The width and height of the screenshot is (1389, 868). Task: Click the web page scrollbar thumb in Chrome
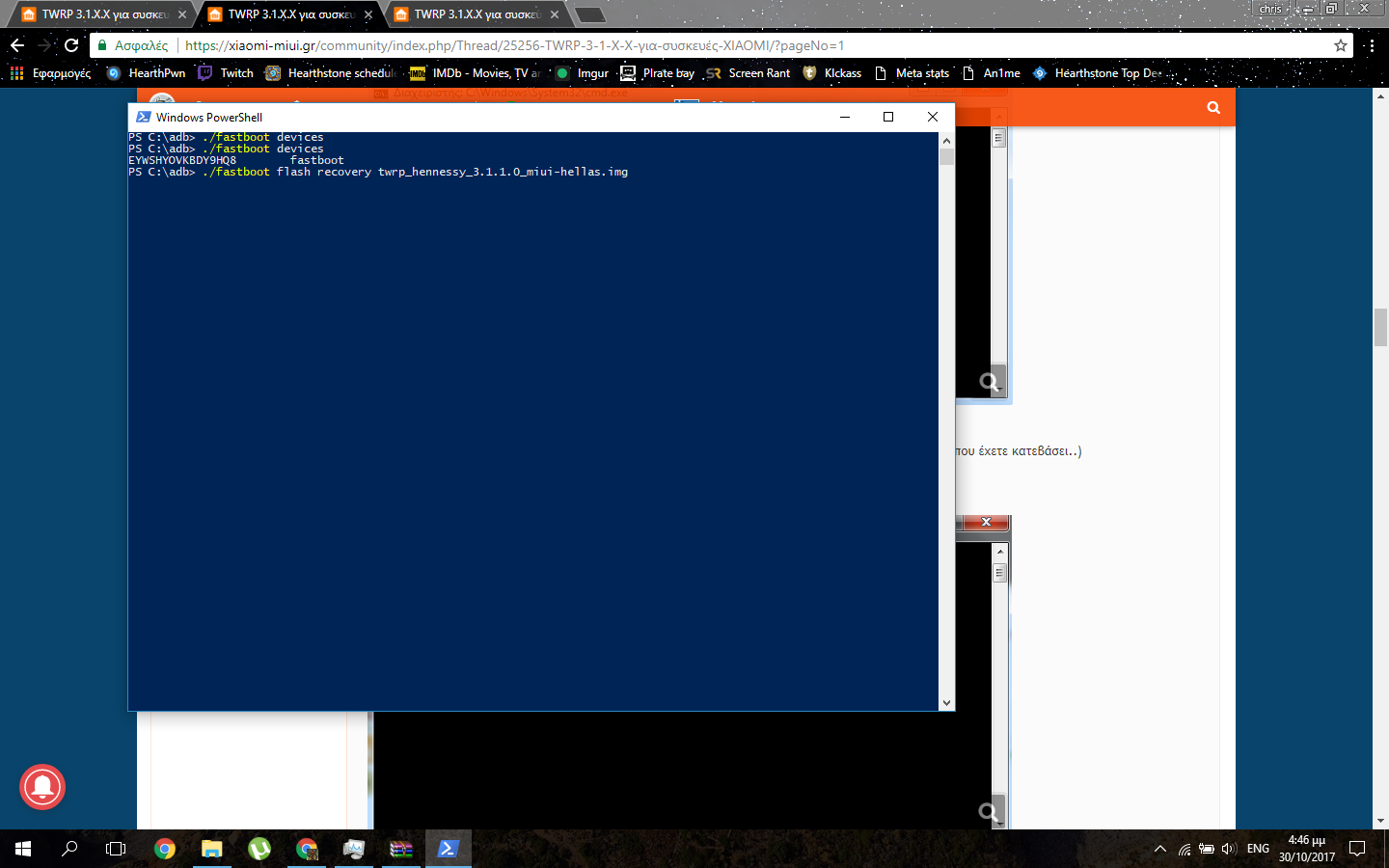point(1380,327)
